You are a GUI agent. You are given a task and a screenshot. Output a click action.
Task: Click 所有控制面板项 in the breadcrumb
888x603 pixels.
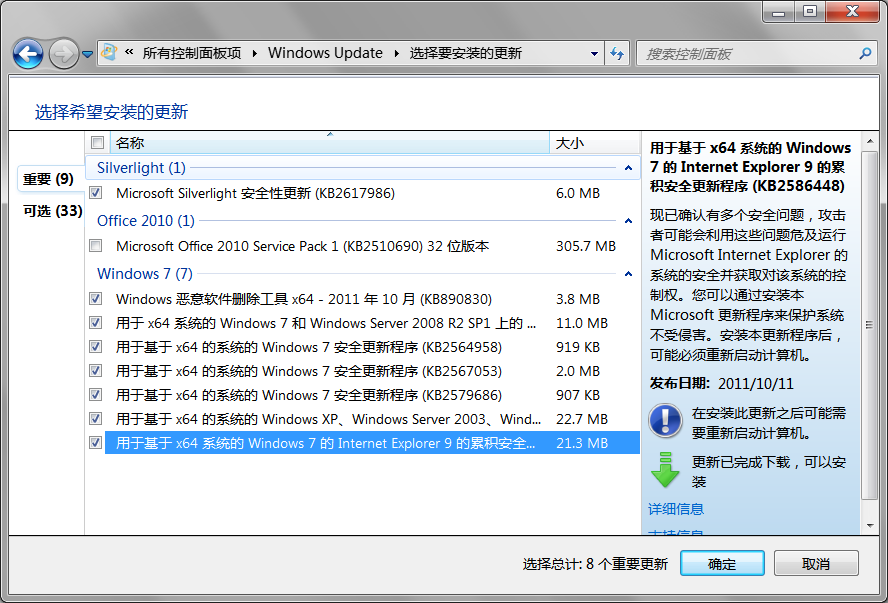192,53
